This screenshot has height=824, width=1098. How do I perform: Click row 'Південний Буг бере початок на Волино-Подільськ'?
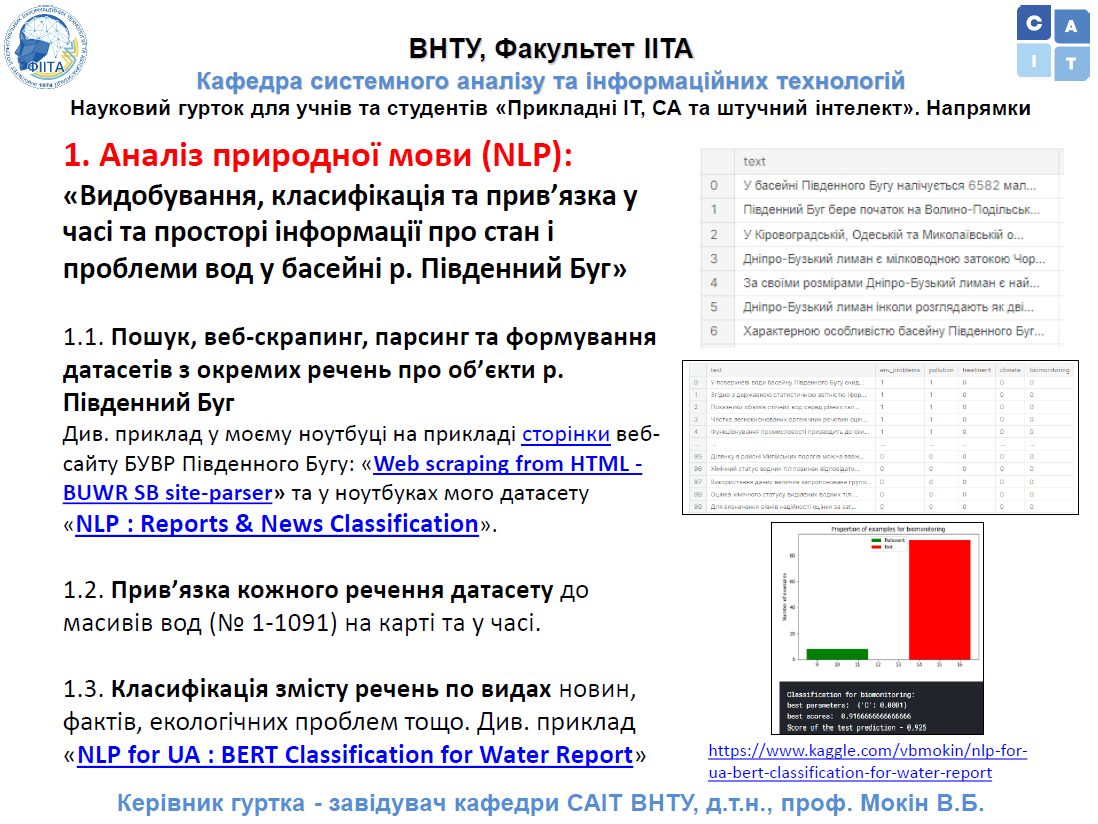[882, 209]
